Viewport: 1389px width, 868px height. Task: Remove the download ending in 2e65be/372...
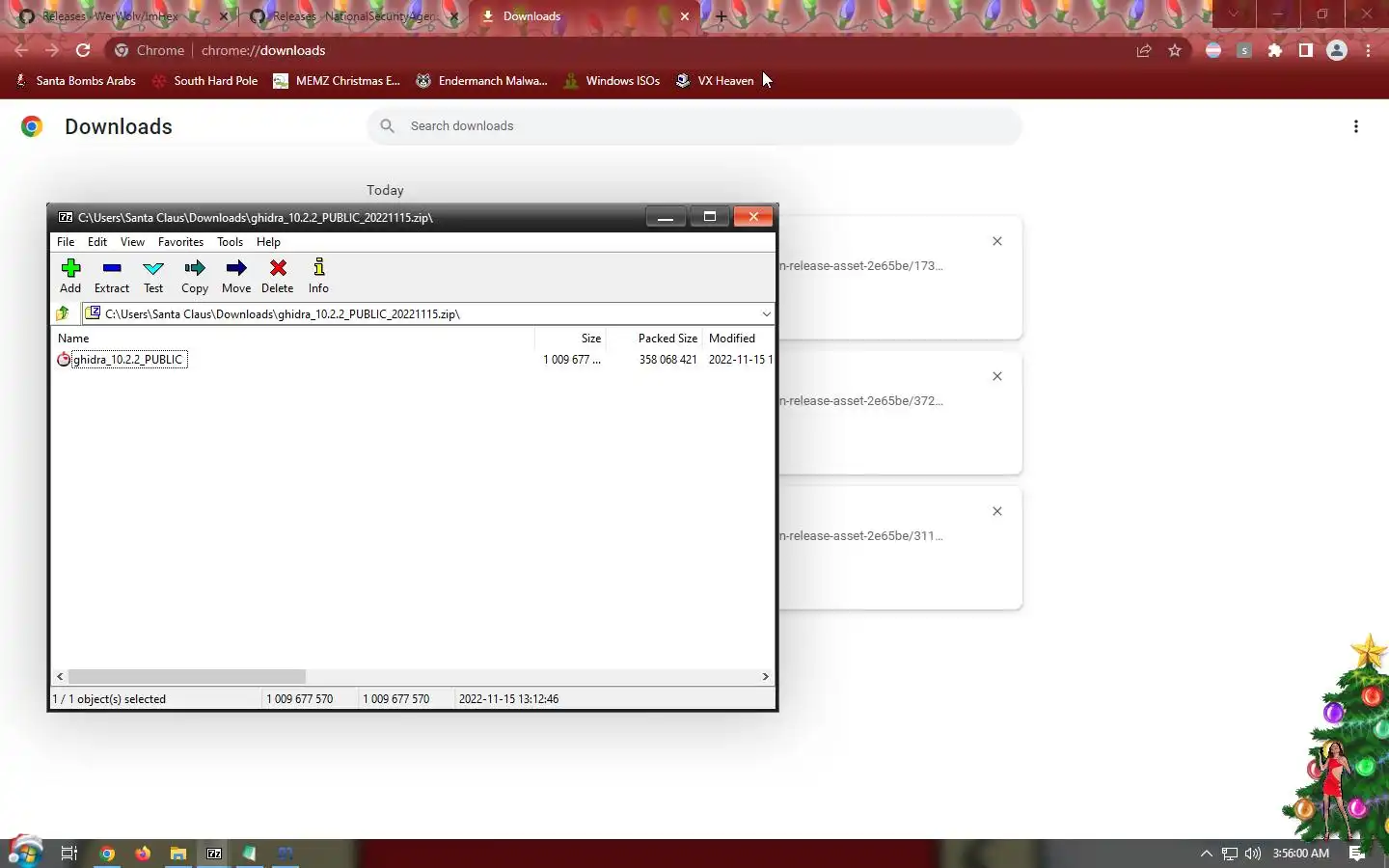pos(997,376)
